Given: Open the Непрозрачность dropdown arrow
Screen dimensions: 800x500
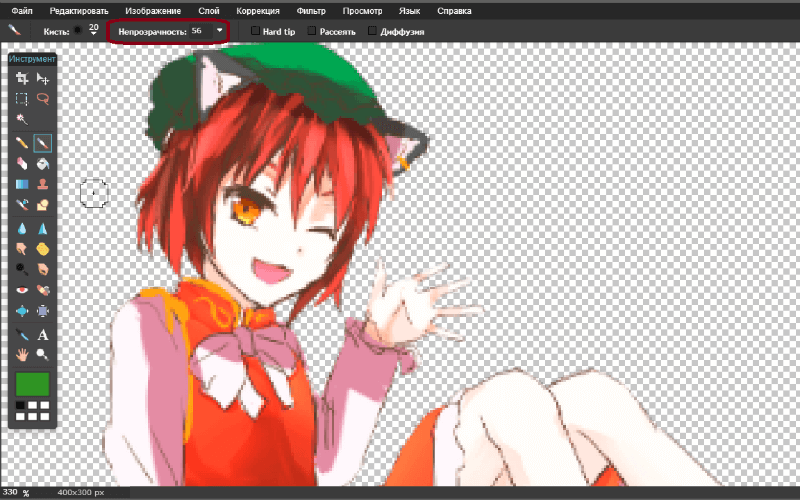Looking at the screenshot, I should pos(219,31).
